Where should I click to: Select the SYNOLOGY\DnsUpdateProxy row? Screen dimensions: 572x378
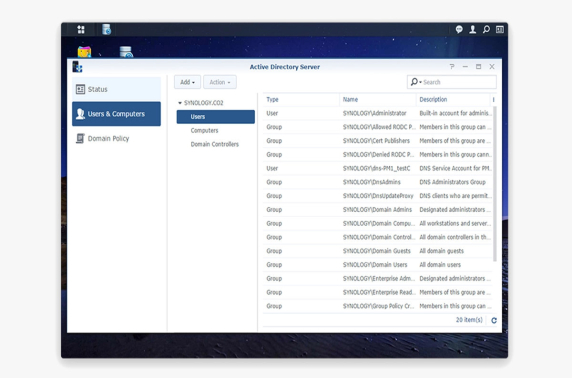click(378, 196)
